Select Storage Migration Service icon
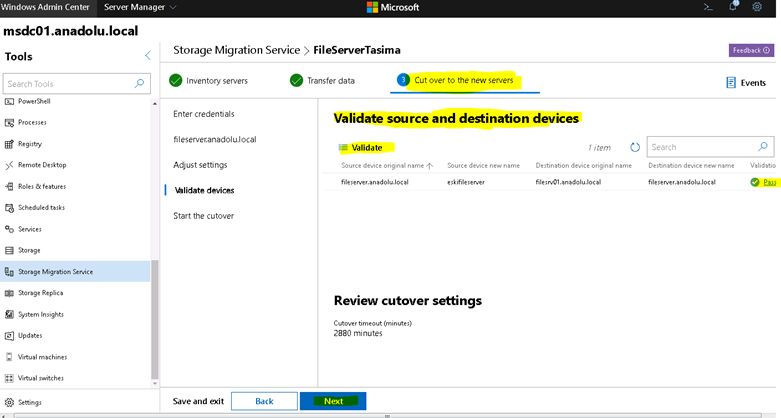Image resolution: width=781 pixels, height=418 pixels. coord(9,272)
